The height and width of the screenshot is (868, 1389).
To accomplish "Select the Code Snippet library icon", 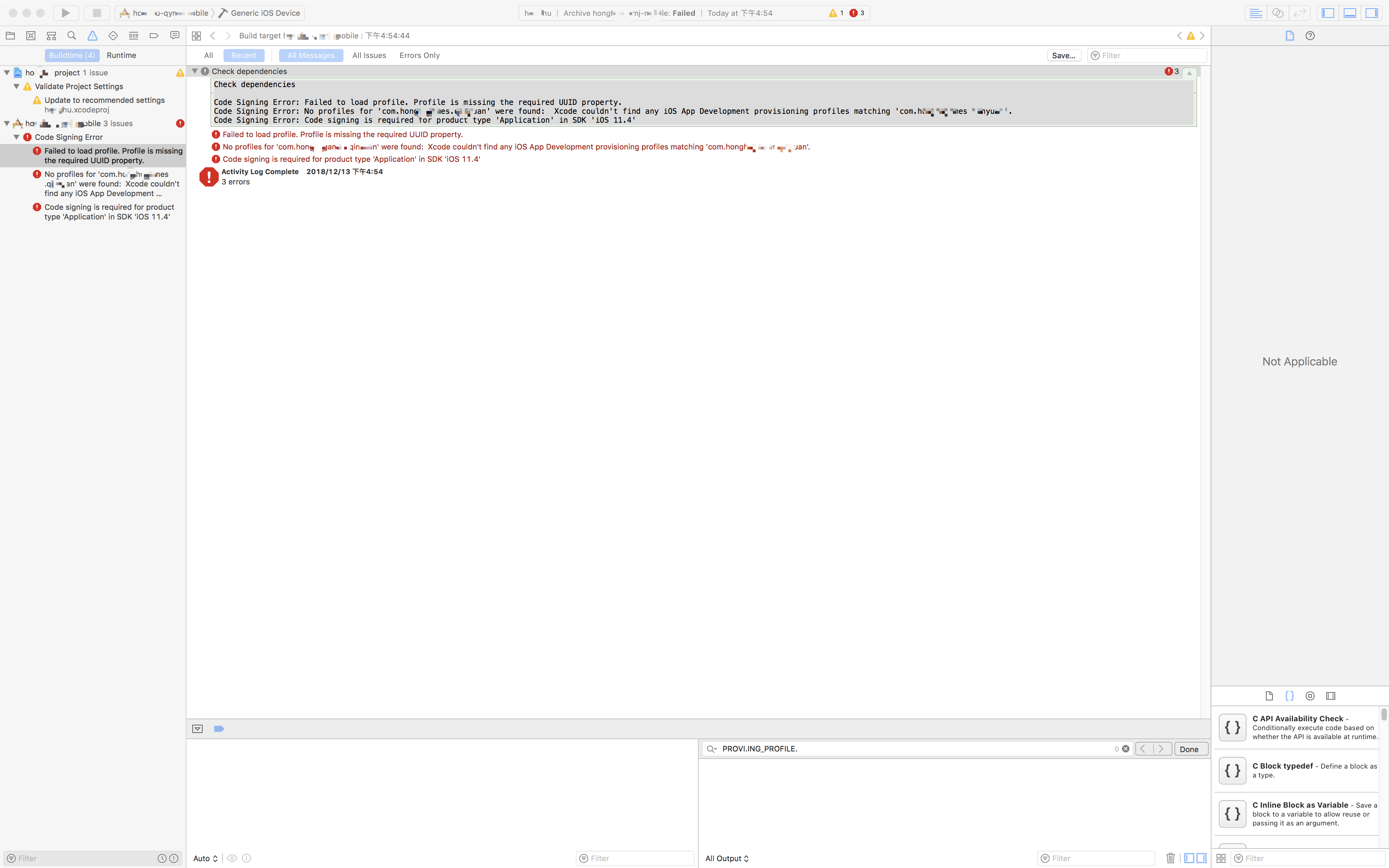I will pyautogui.click(x=1289, y=696).
